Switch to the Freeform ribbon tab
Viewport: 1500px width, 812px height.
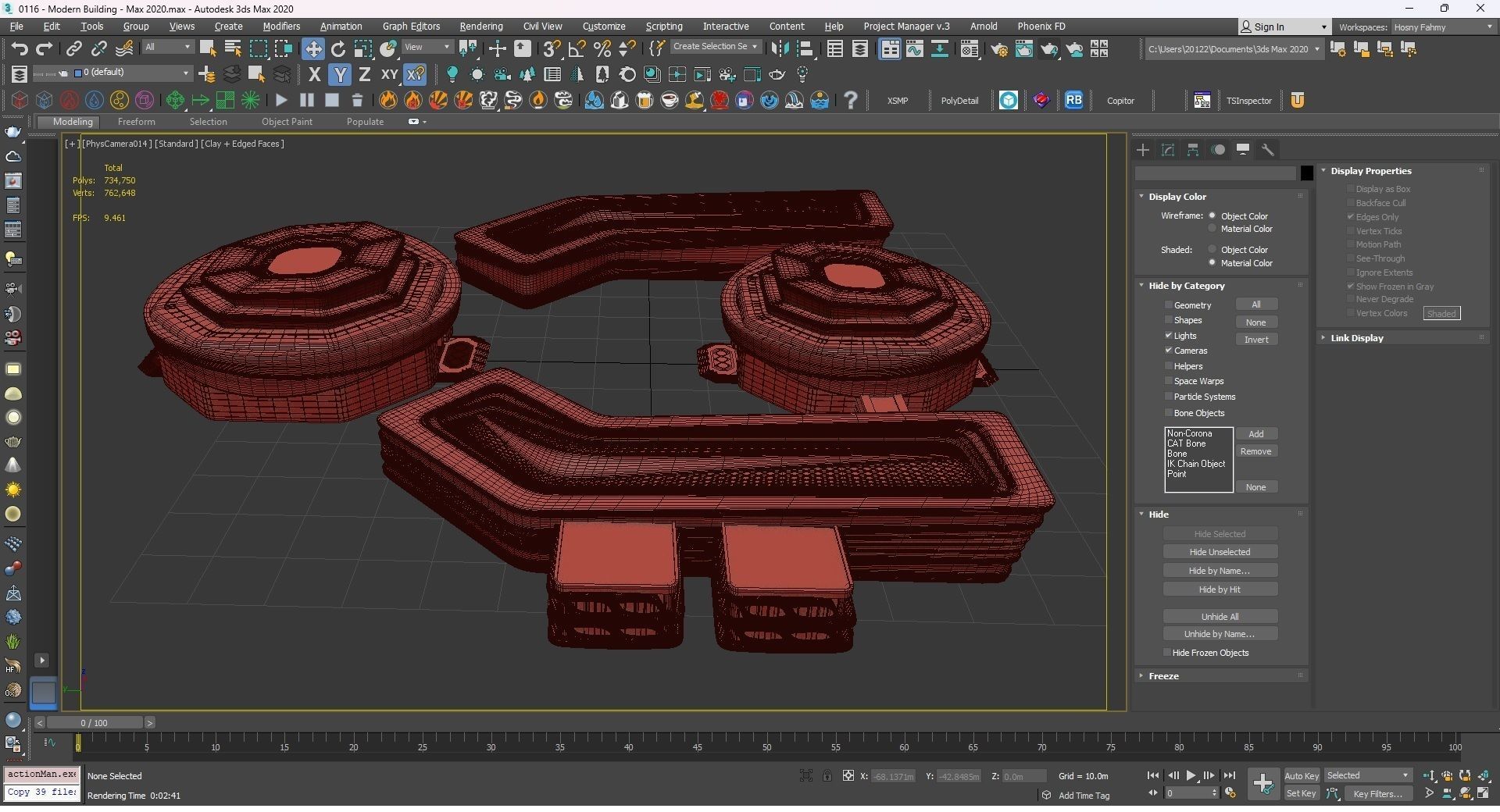[136, 122]
